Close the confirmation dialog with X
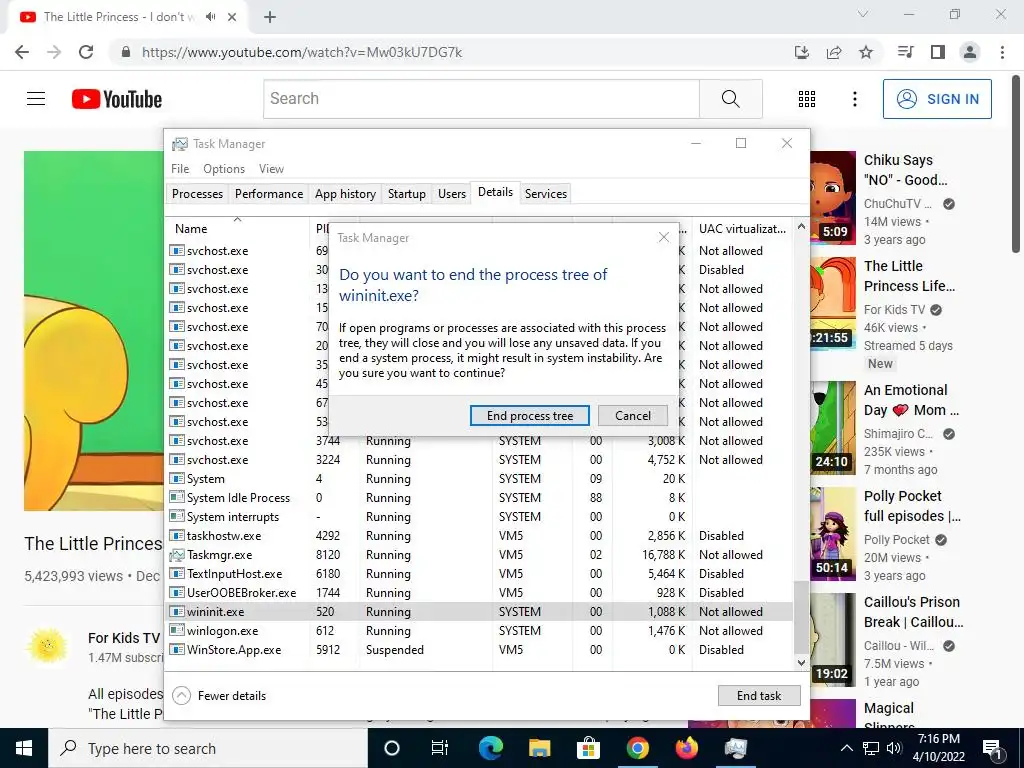The height and width of the screenshot is (768, 1024). pyautogui.click(x=664, y=237)
